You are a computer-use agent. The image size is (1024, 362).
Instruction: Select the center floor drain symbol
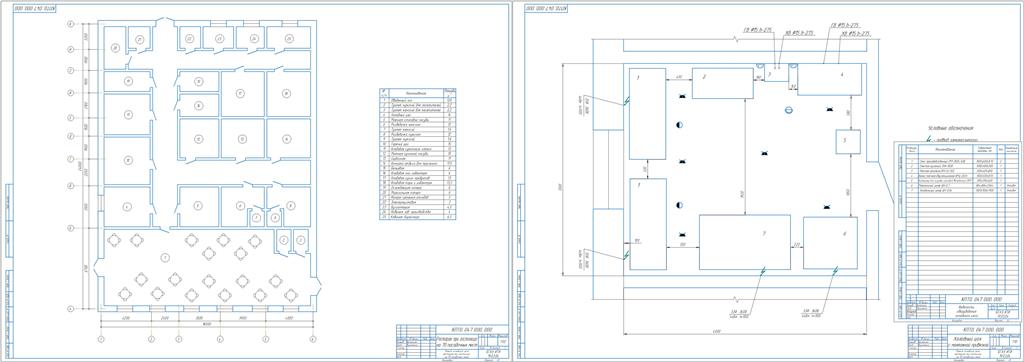click(x=764, y=153)
